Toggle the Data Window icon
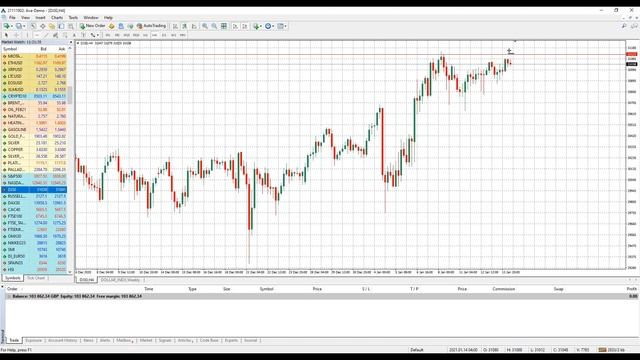The image size is (640, 360). point(42,26)
